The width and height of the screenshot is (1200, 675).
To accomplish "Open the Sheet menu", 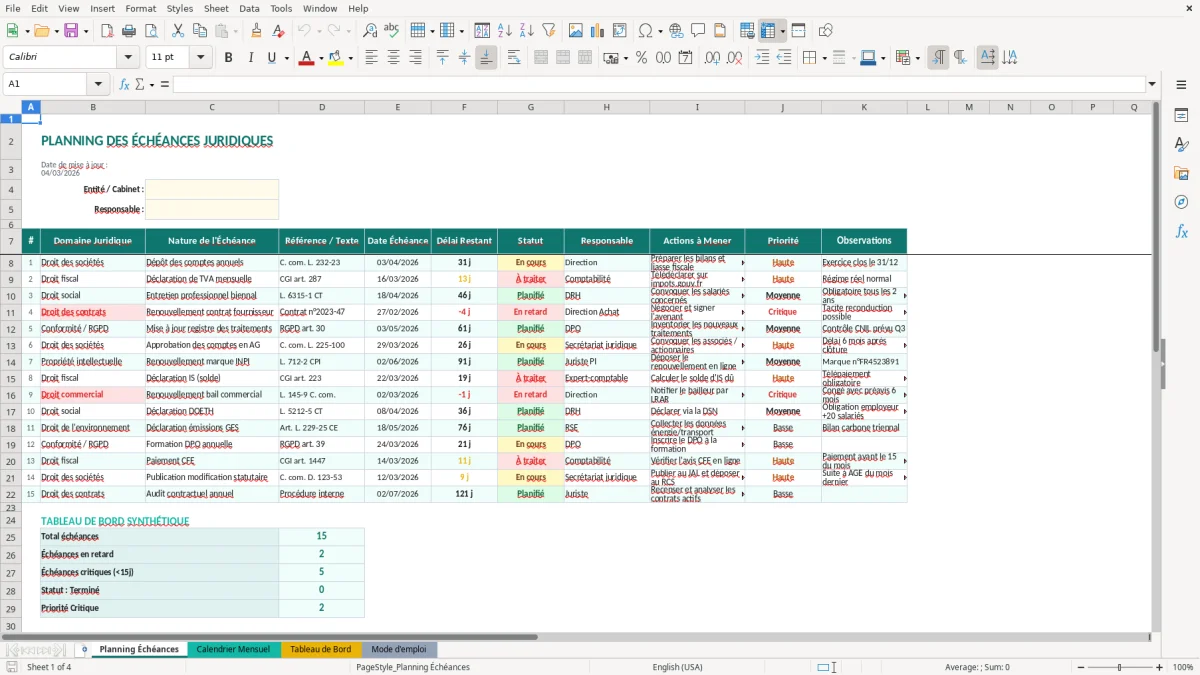I will coord(216,8).
